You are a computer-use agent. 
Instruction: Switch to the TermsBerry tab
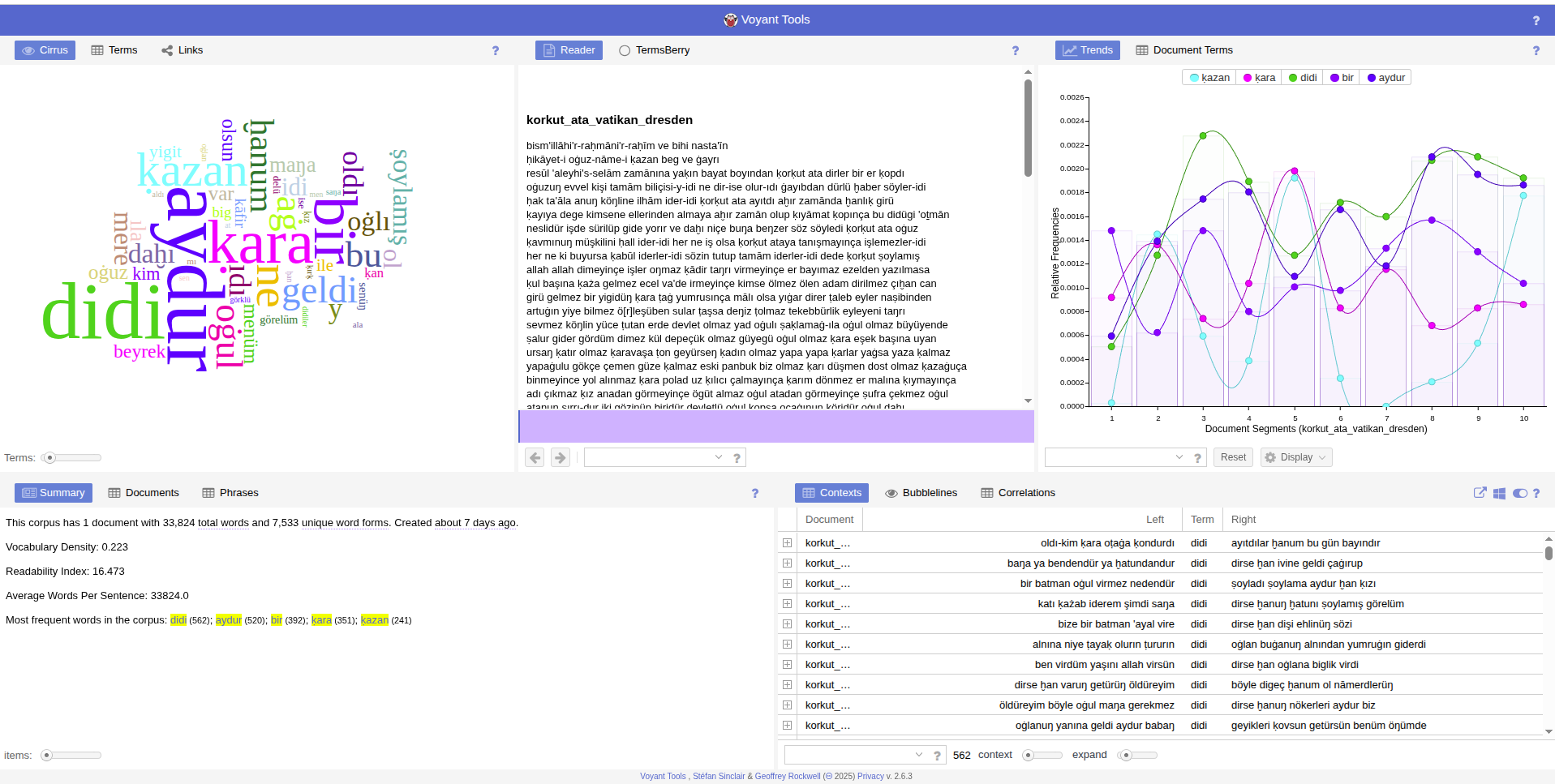point(655,50)
